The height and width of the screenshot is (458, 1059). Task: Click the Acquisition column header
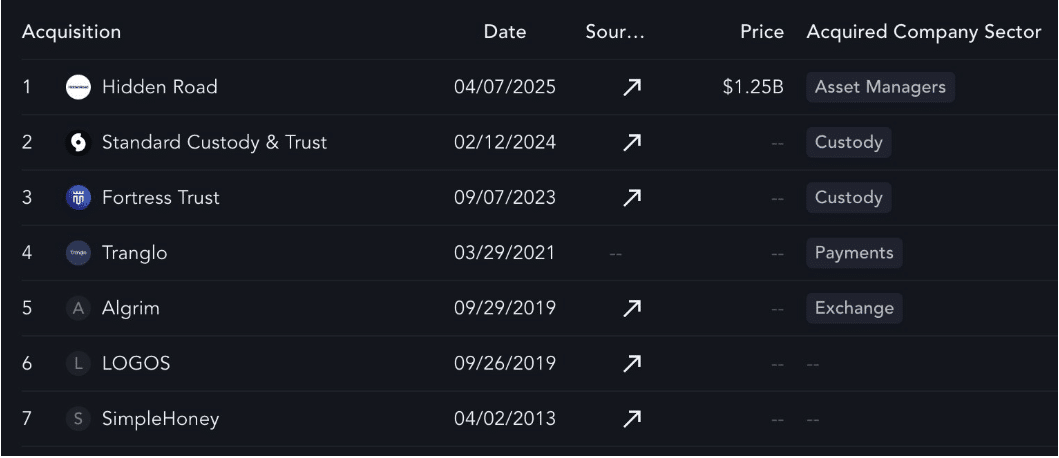(71, 32)
